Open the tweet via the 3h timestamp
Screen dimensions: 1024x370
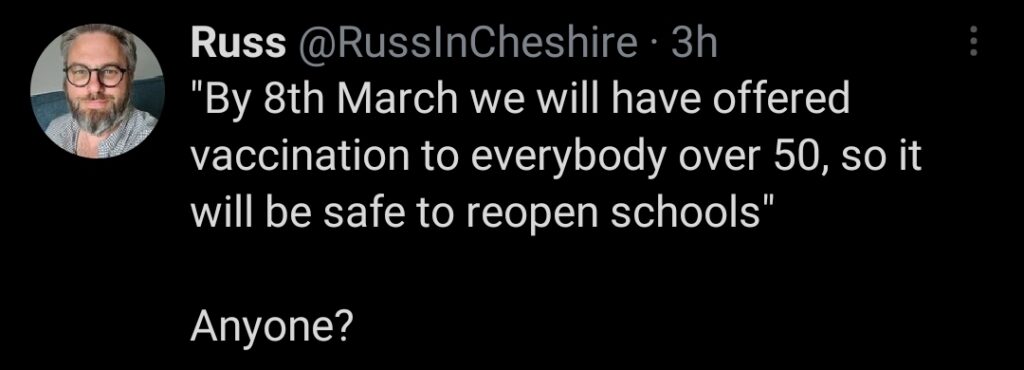(x=694, y=44)
